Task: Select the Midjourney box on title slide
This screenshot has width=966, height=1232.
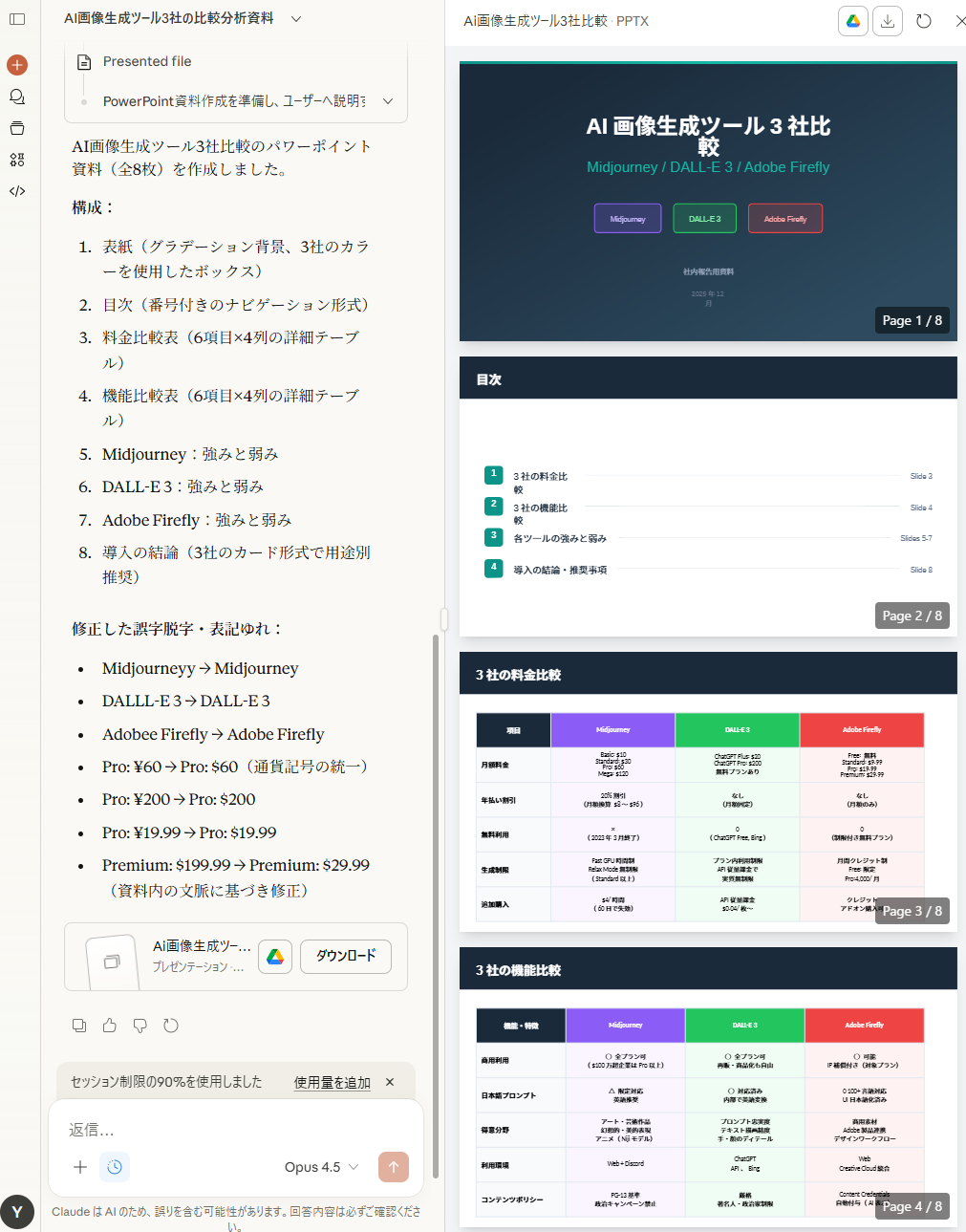Action: (628, 219)
